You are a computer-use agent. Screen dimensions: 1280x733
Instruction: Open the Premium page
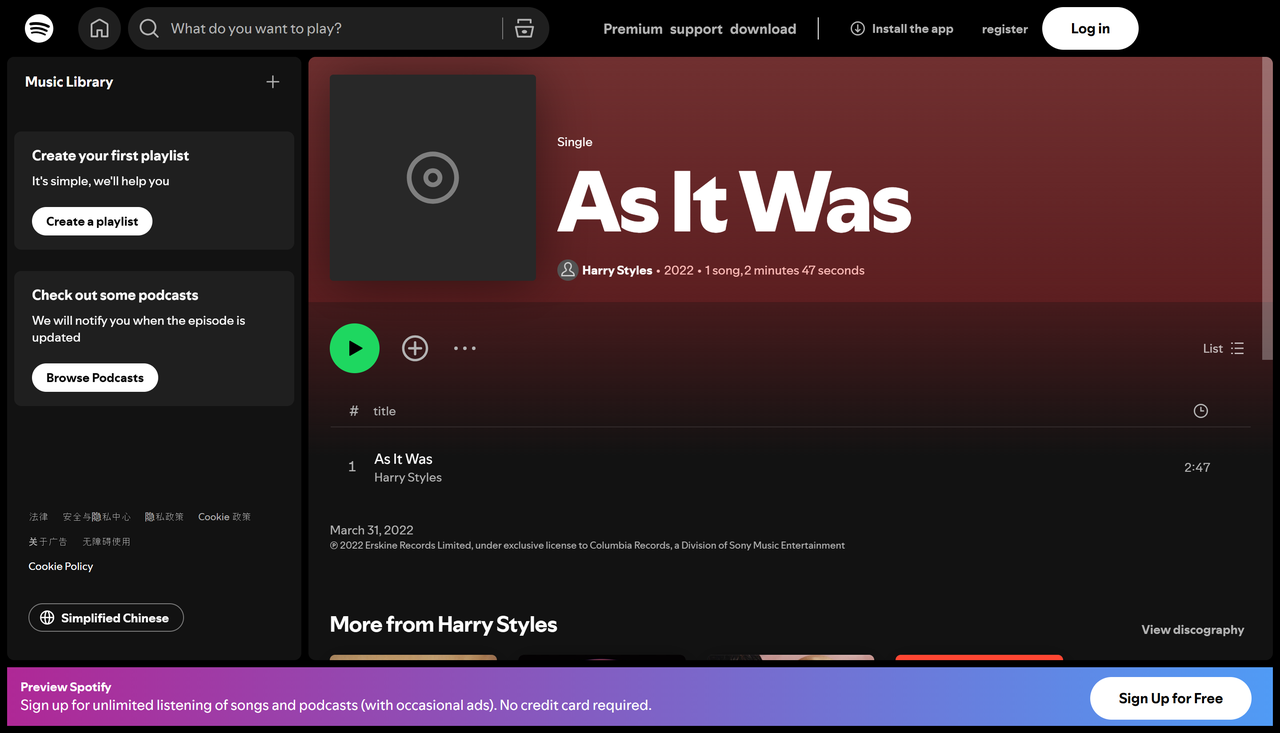point(633,29)
